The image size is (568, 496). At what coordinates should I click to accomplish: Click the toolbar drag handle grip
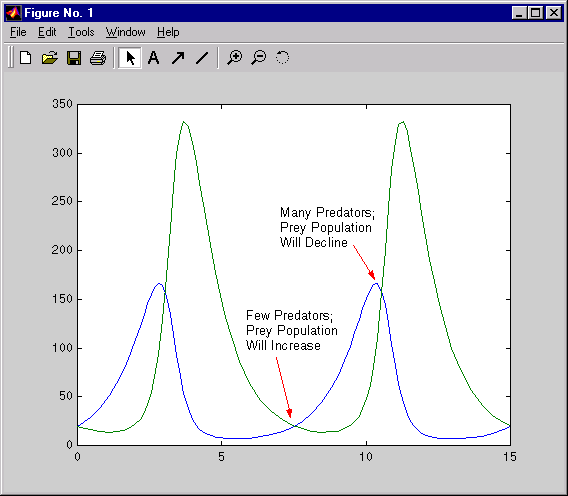11,58
